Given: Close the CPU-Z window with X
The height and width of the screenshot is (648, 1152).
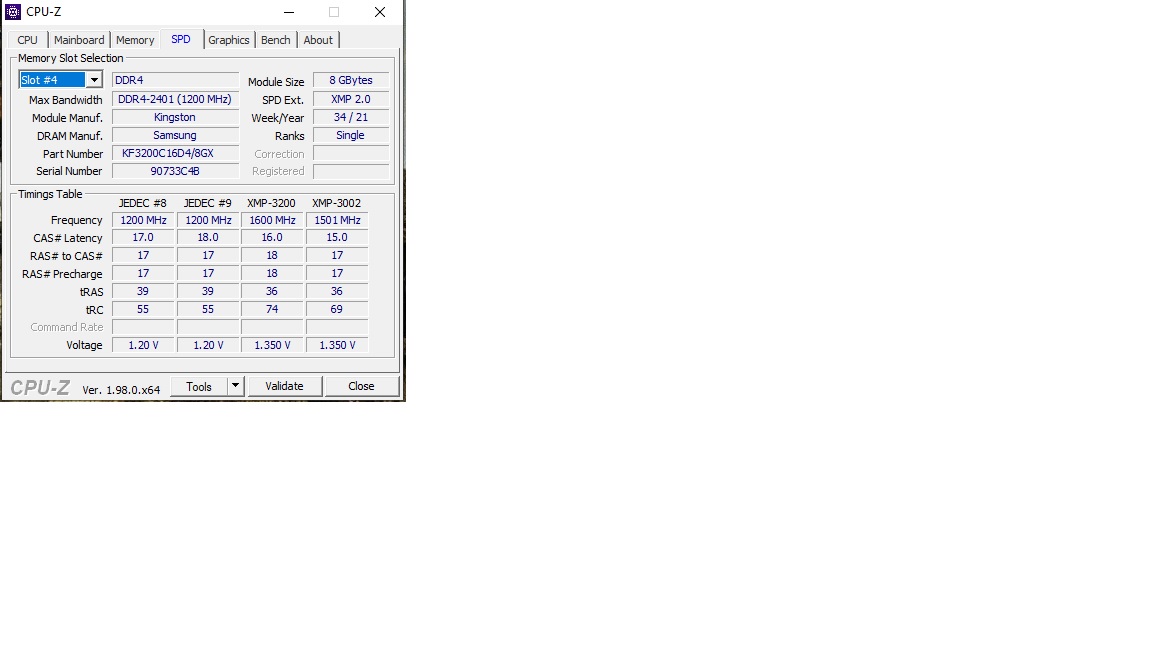Looking at the screenshot, I should click(380, 12).
